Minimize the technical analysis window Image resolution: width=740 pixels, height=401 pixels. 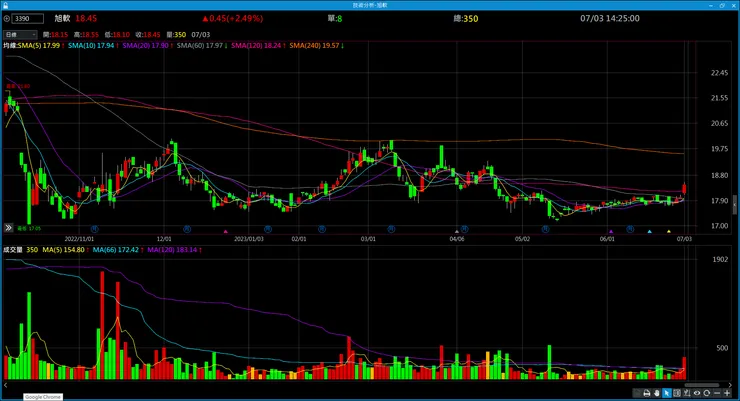[x=711, y=5]
